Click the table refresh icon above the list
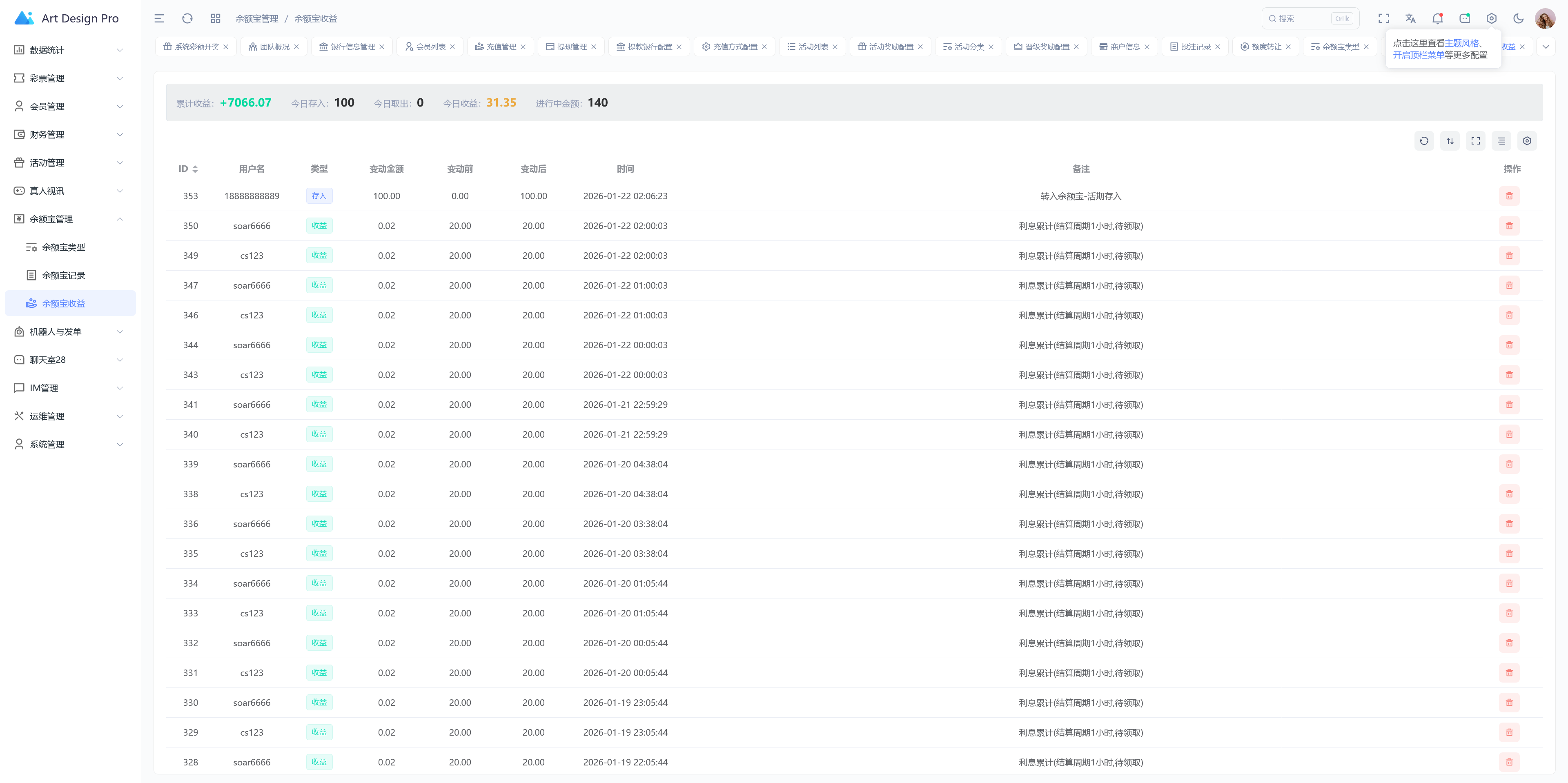Viewport: 1568px width, 783px height. [x=1424, y=141]
